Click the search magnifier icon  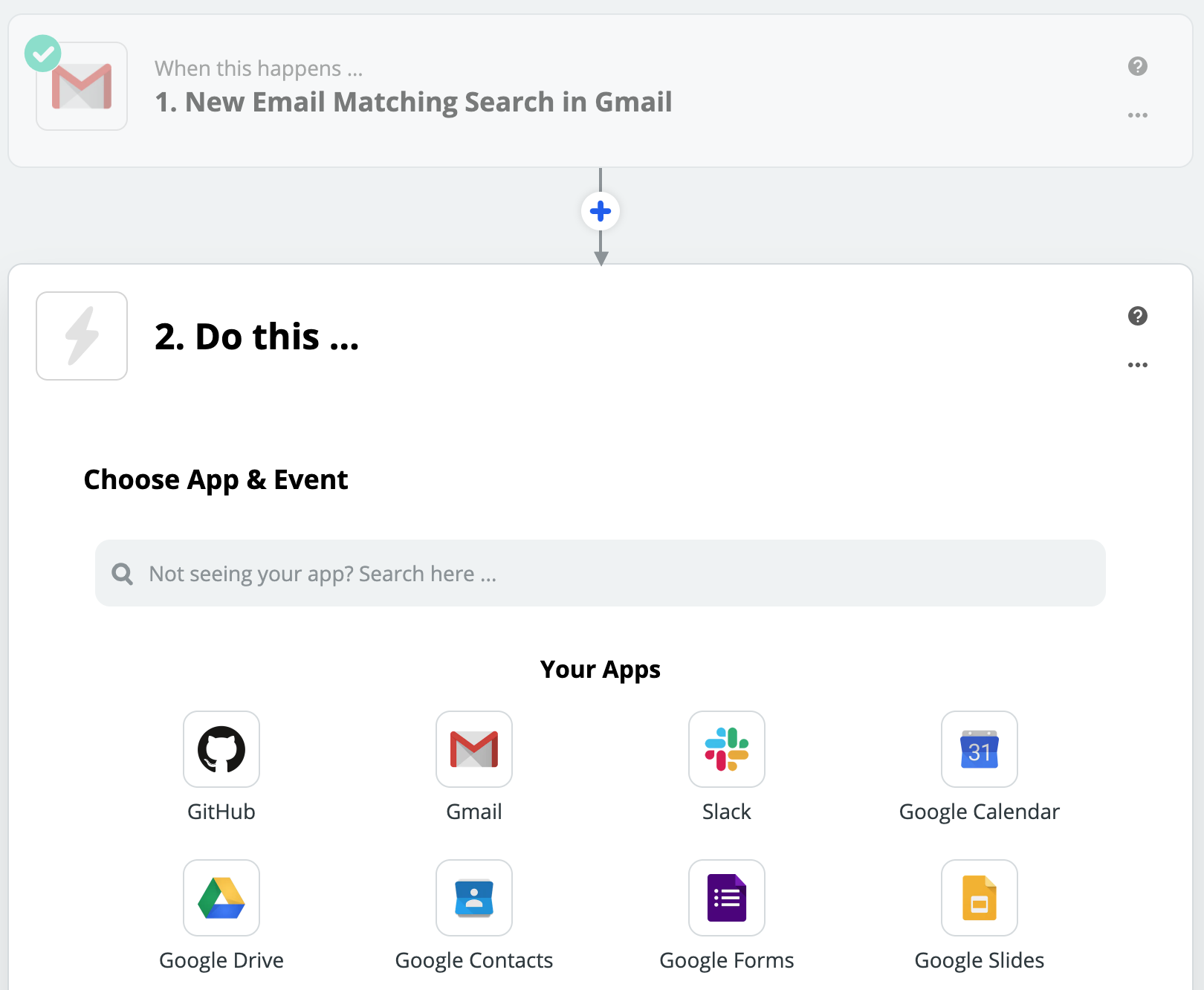click(x=123, y=574)
